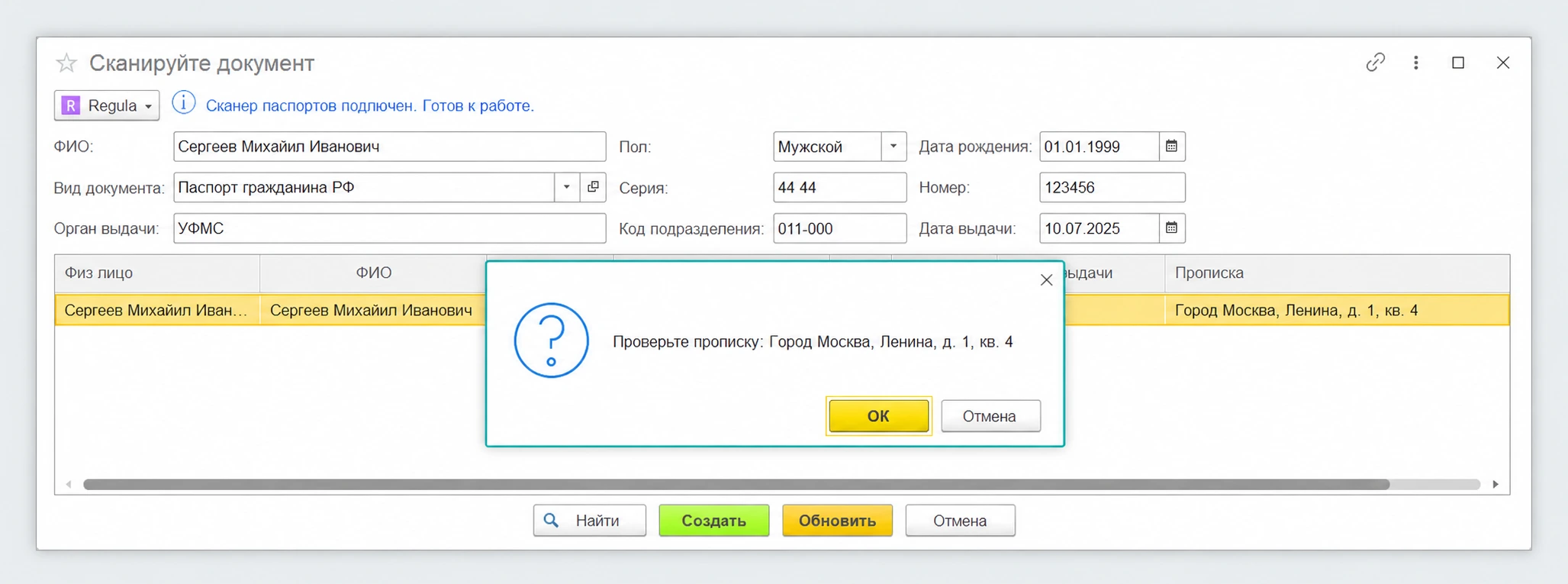
Task: Click the yellow Обновить button
Action: pyautogui.click(x=837, y=521)
